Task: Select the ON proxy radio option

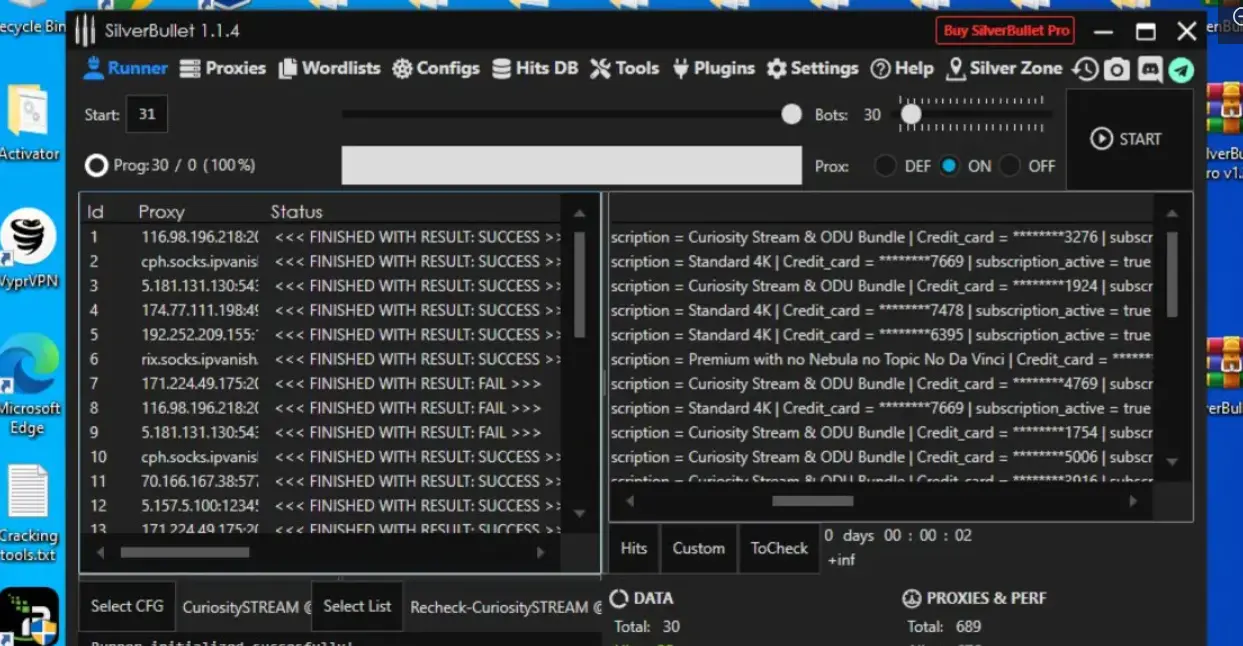Action: coord(949,166)
